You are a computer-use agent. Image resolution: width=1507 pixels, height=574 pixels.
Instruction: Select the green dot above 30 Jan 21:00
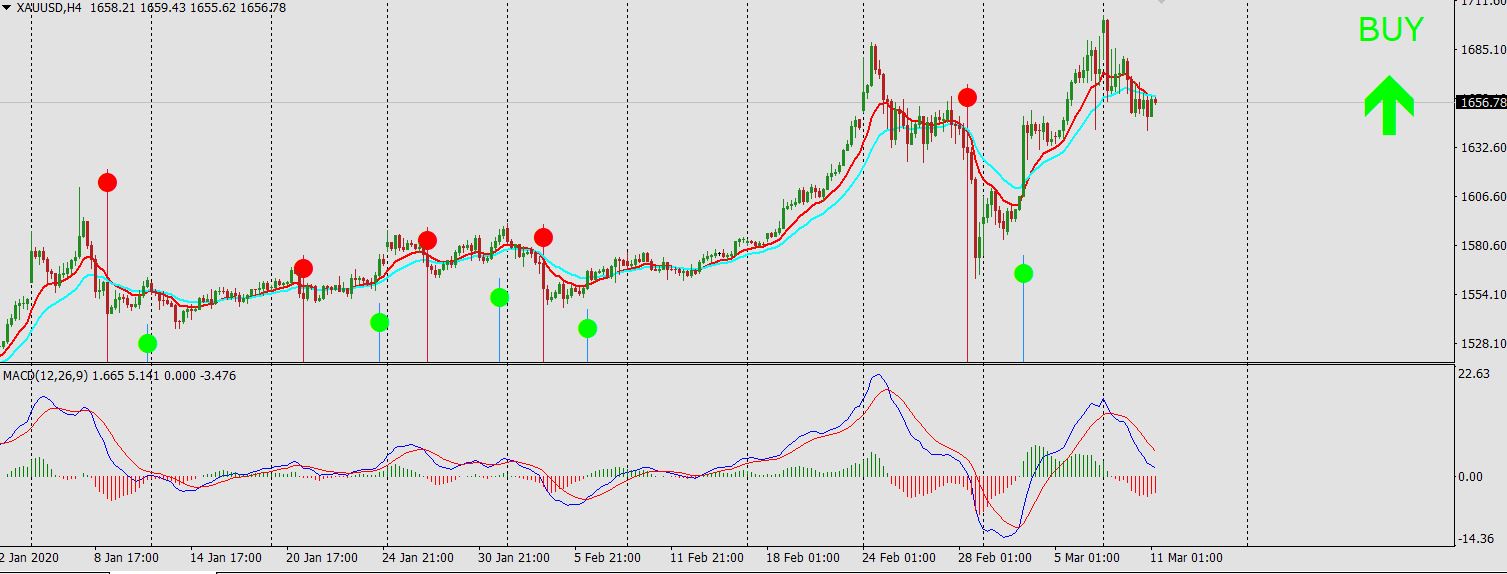point(499,297)
